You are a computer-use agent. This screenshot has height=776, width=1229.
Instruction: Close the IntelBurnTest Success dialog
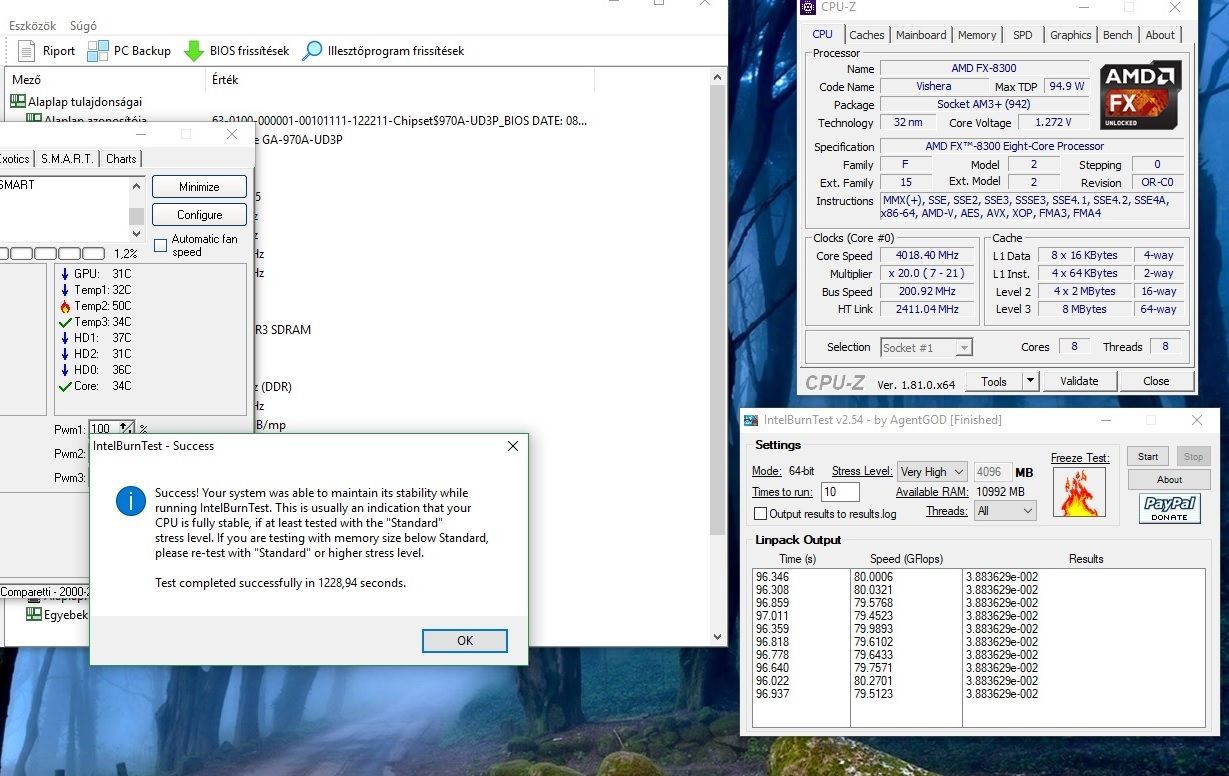[513, 446]
